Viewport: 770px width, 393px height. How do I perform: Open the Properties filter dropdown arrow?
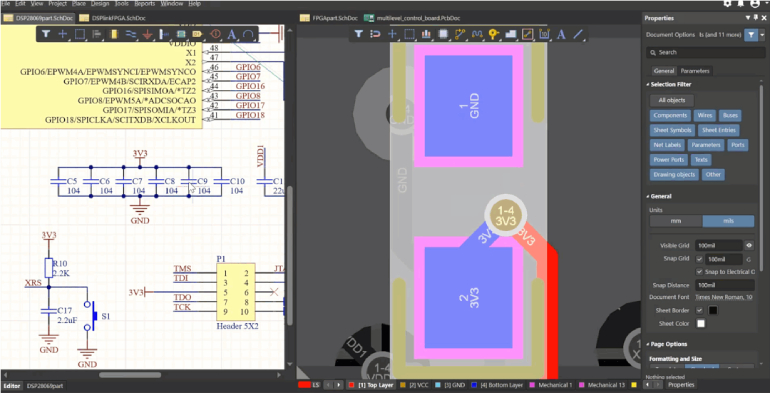pos(762,35)
